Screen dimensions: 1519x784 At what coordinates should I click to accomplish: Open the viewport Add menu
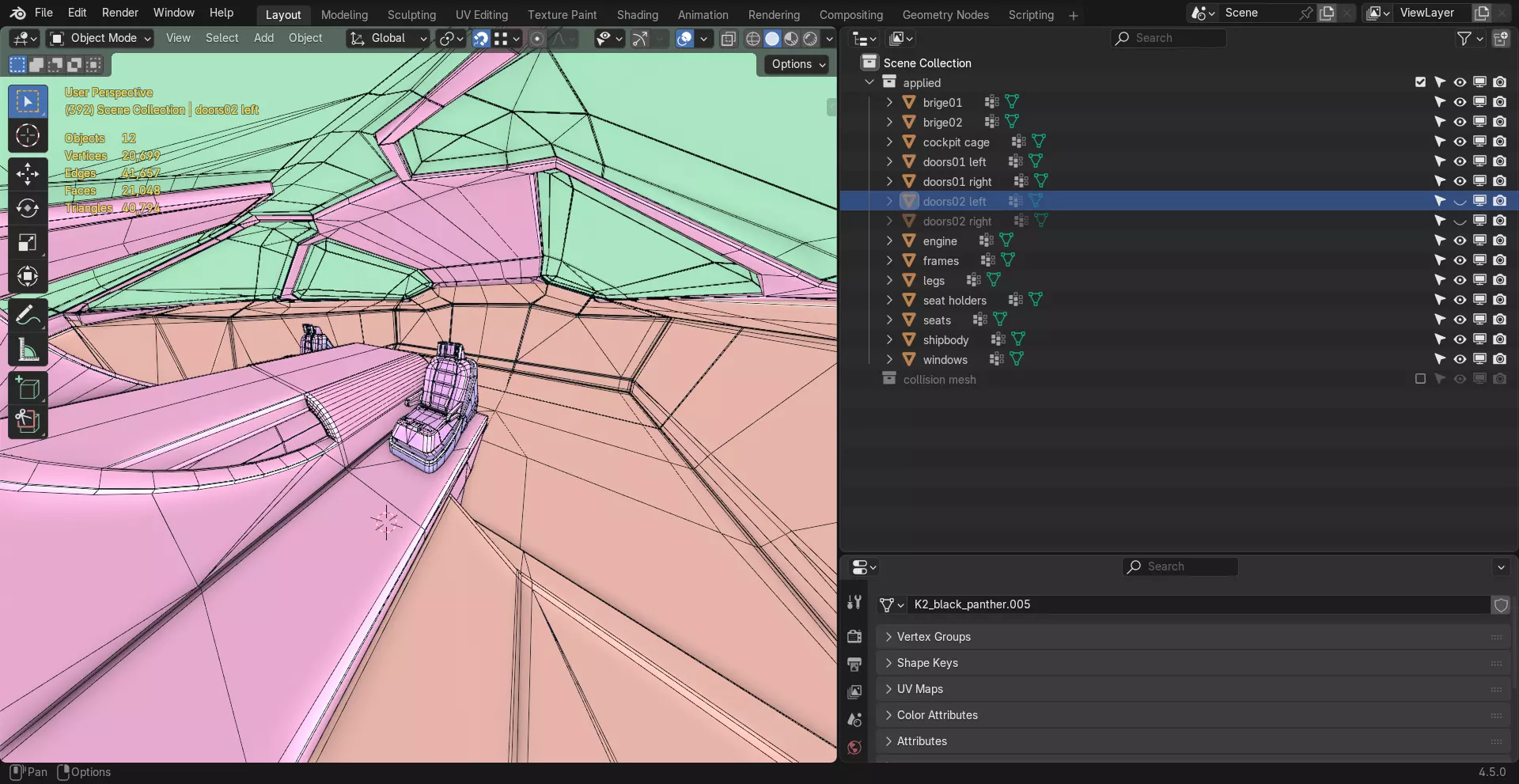coord(263,38)
